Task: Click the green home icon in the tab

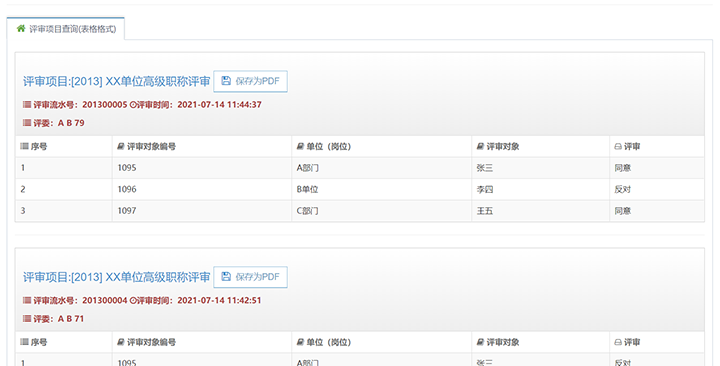Action: pos(21,29)
